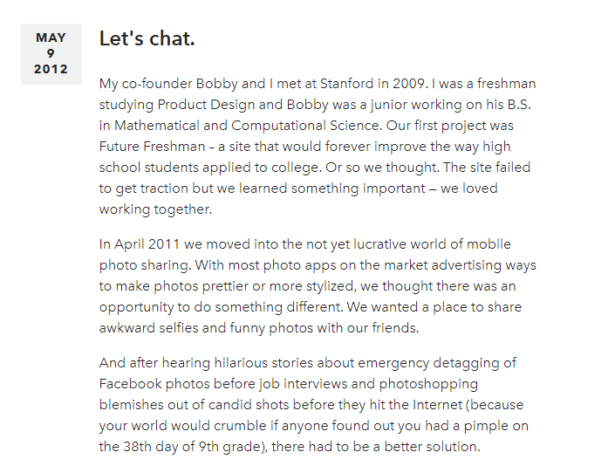Click the phrase "Future Freshman"

pos(152,147)
